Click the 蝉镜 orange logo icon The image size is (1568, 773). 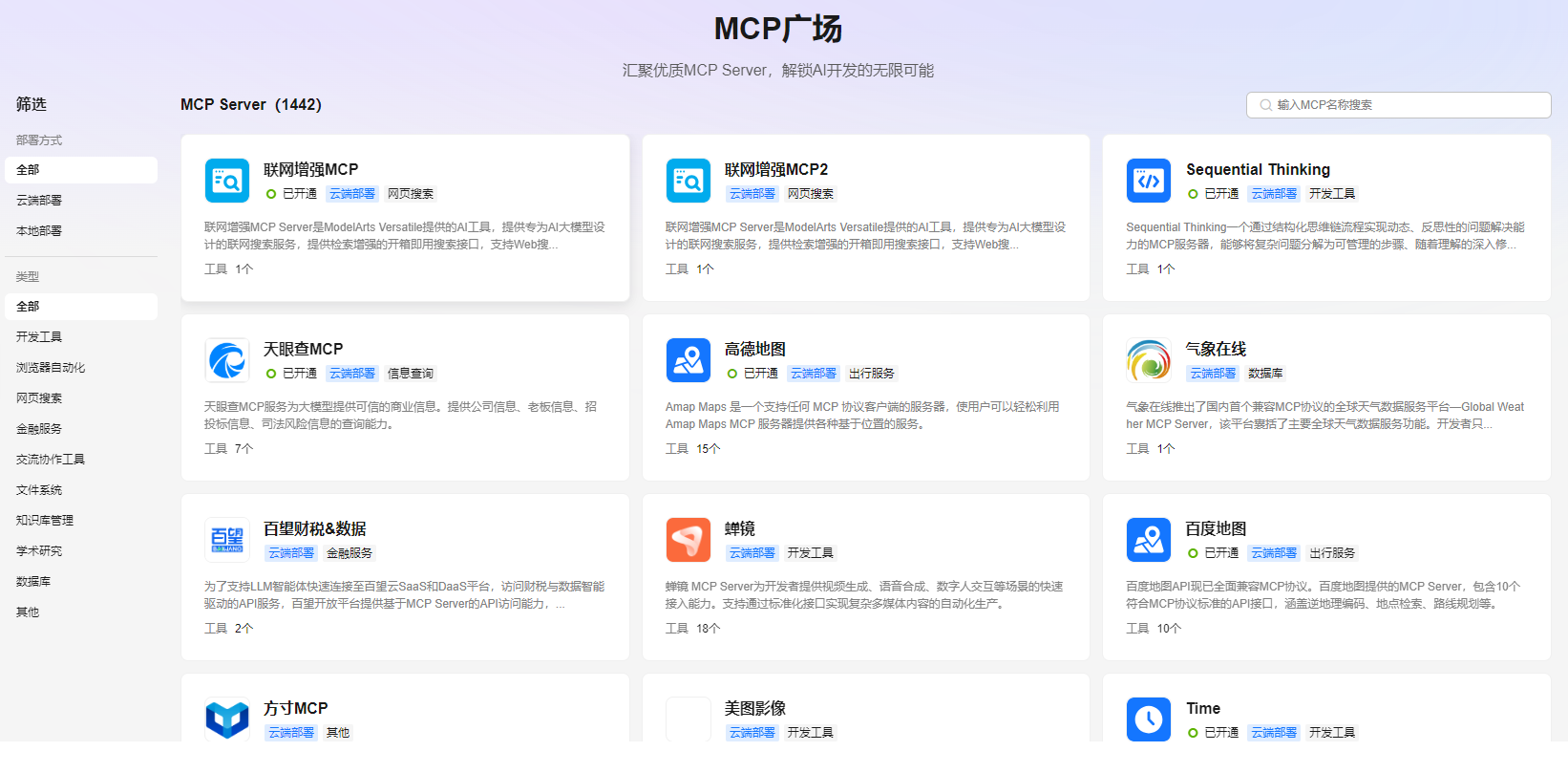(689, 540)
